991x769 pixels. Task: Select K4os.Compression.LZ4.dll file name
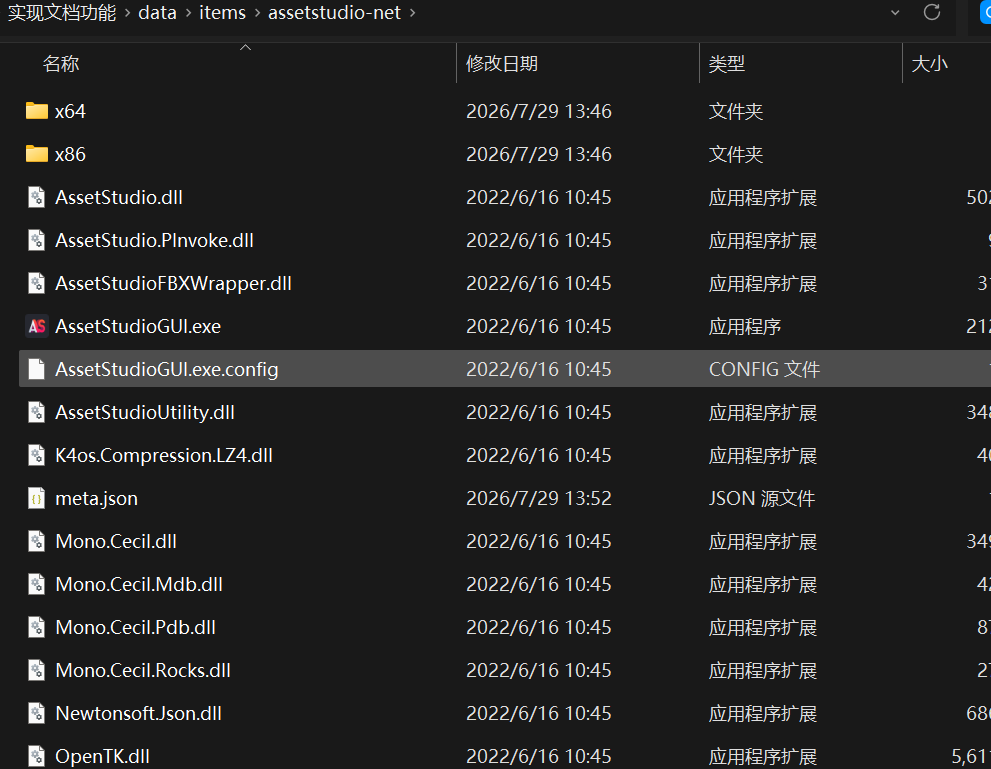164,455
